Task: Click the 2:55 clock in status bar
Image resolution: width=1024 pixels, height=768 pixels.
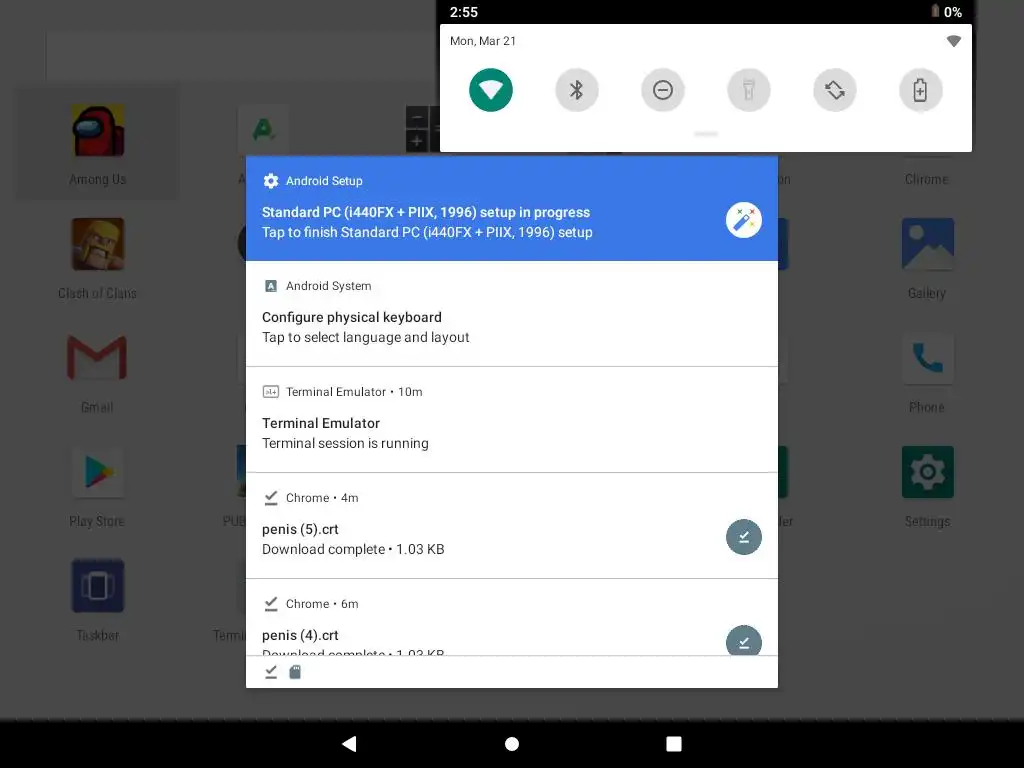Action: tap(464, 12)
